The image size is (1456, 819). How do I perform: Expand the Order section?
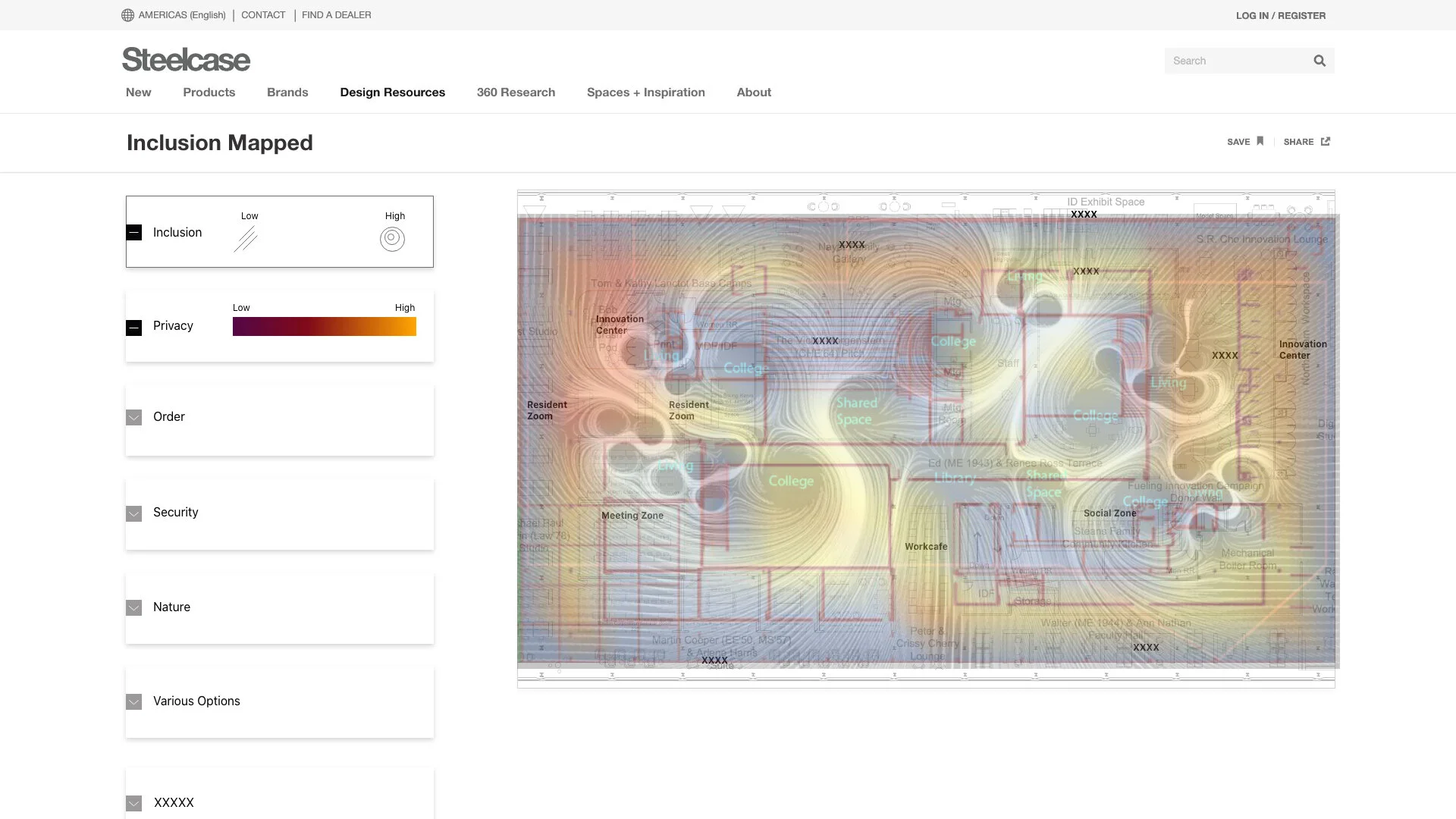(134, 418)
